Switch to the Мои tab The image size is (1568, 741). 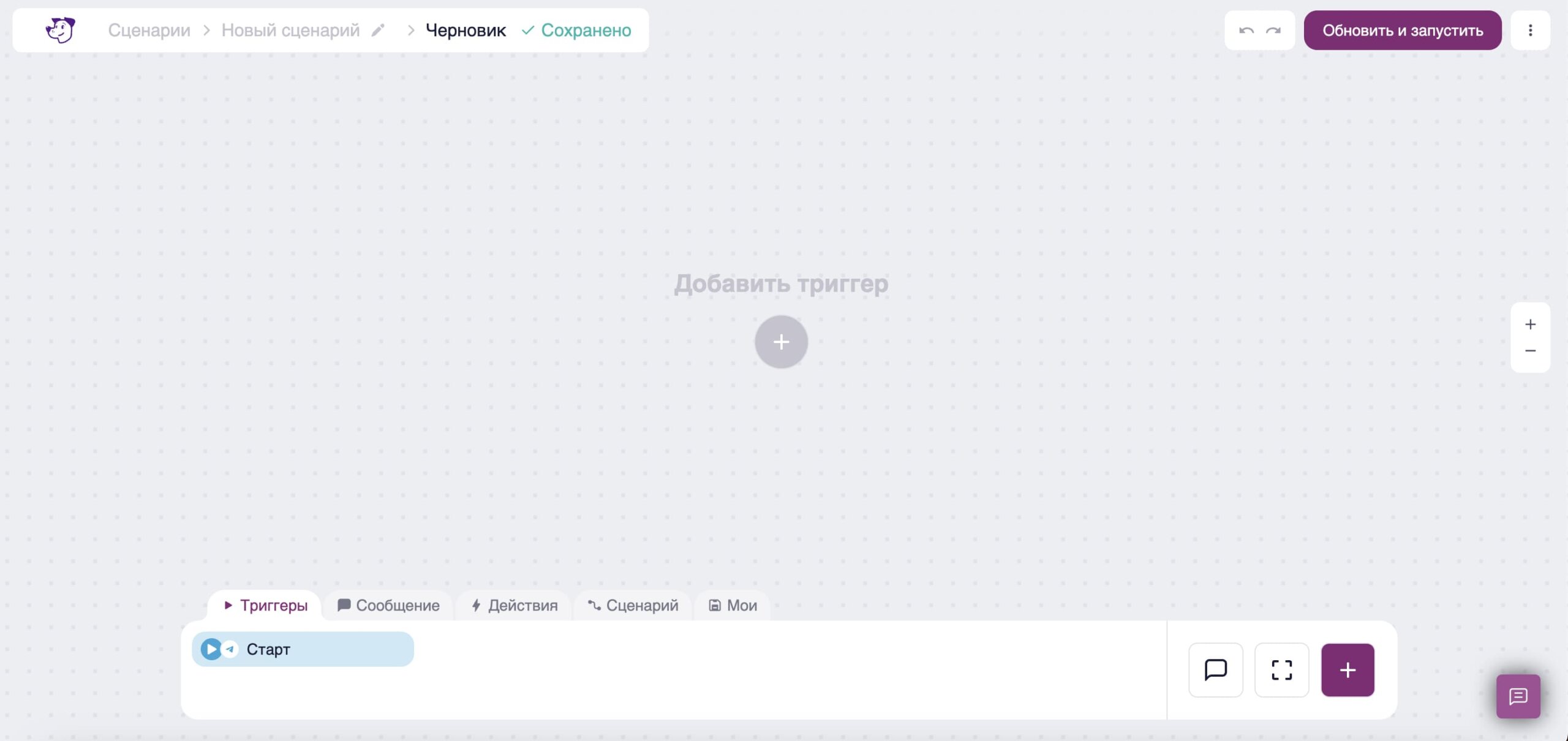pos(733,605)
